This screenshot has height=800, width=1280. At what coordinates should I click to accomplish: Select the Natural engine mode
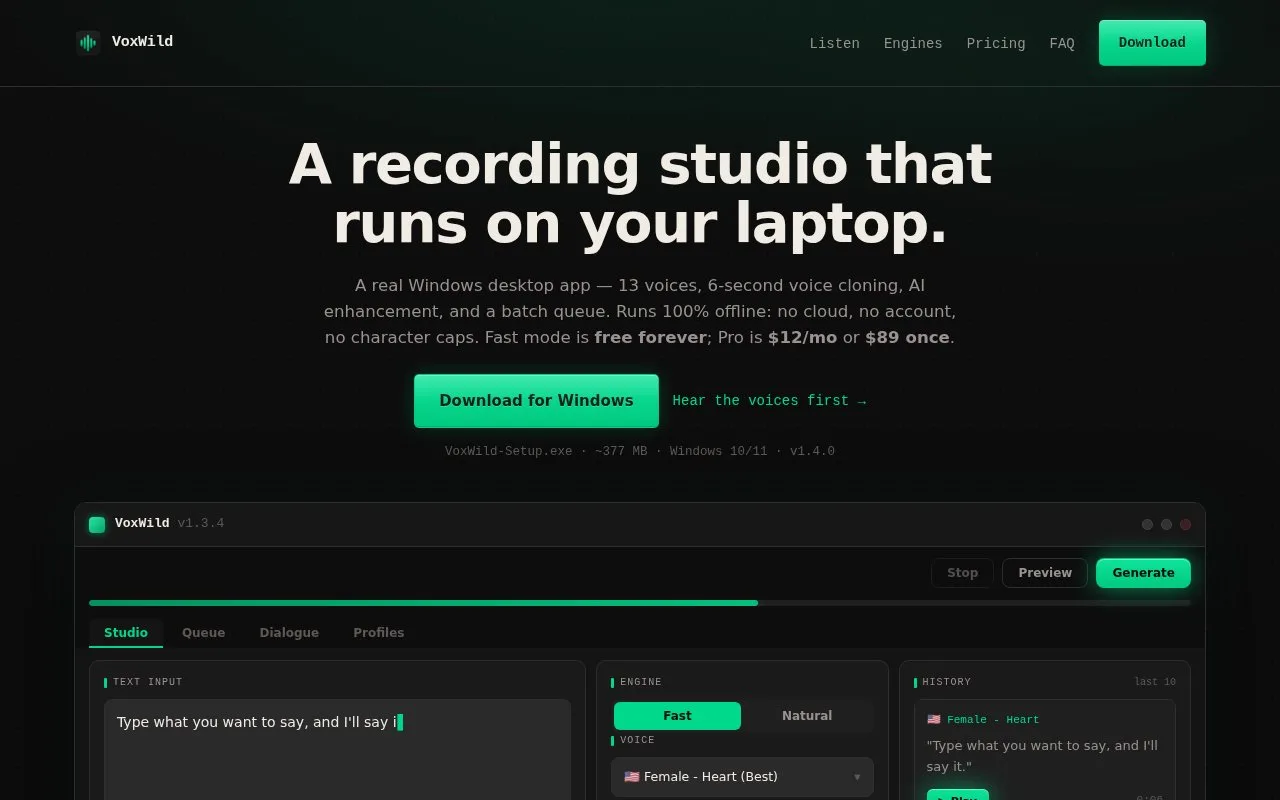(x=807, y=716)
